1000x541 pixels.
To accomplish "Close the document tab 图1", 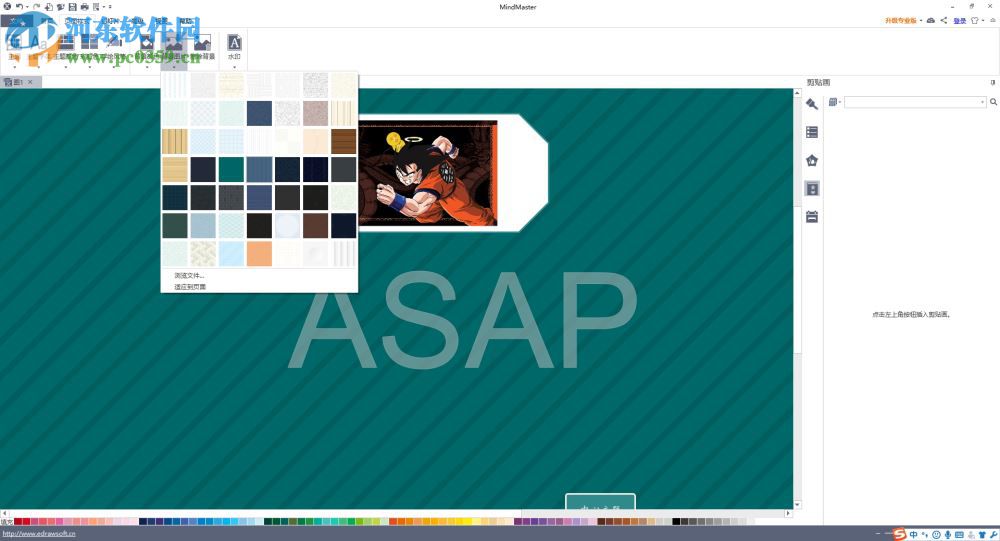I will click(30, 82).
